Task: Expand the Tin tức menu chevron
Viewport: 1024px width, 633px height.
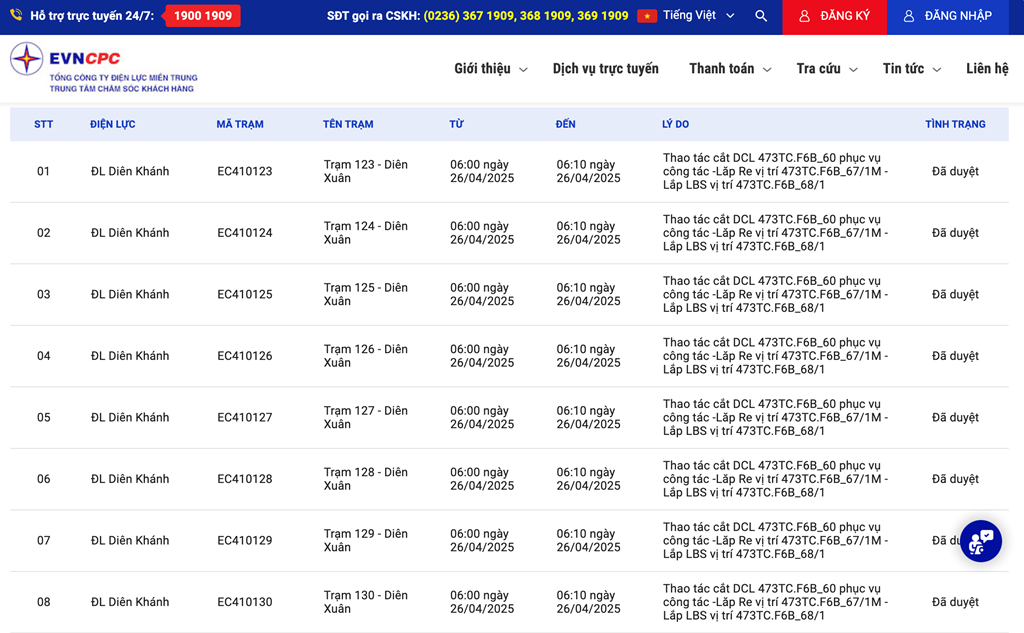Action: click(936, 69)
